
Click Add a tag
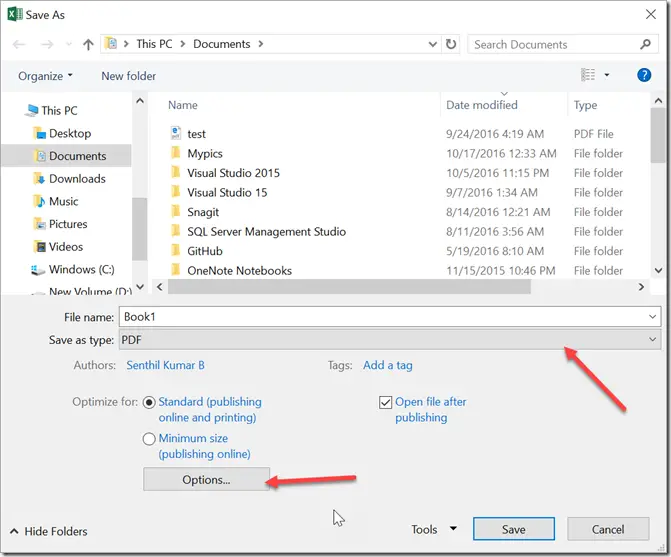click(388, 365)
